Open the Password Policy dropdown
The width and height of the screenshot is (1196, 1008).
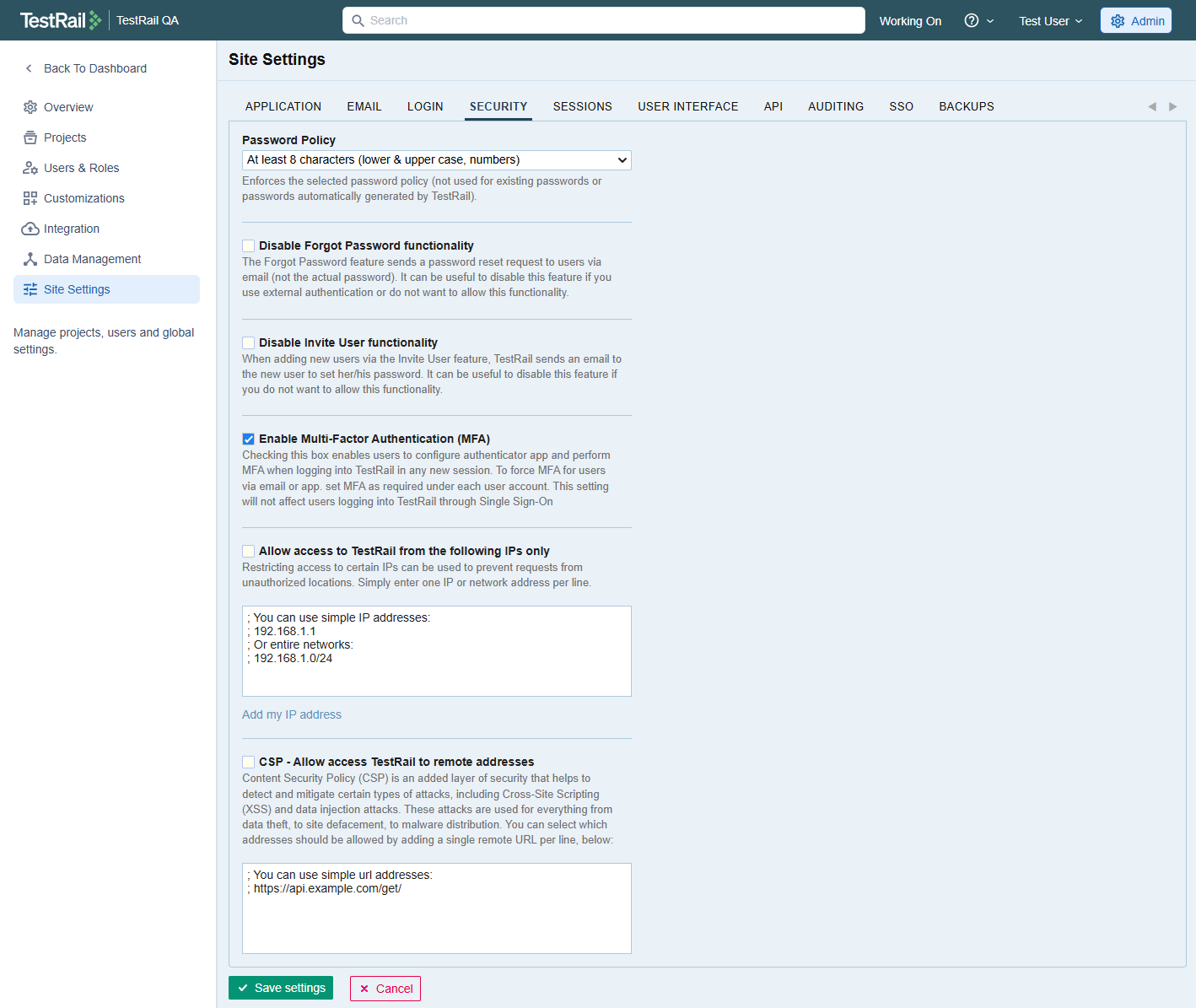436,160
